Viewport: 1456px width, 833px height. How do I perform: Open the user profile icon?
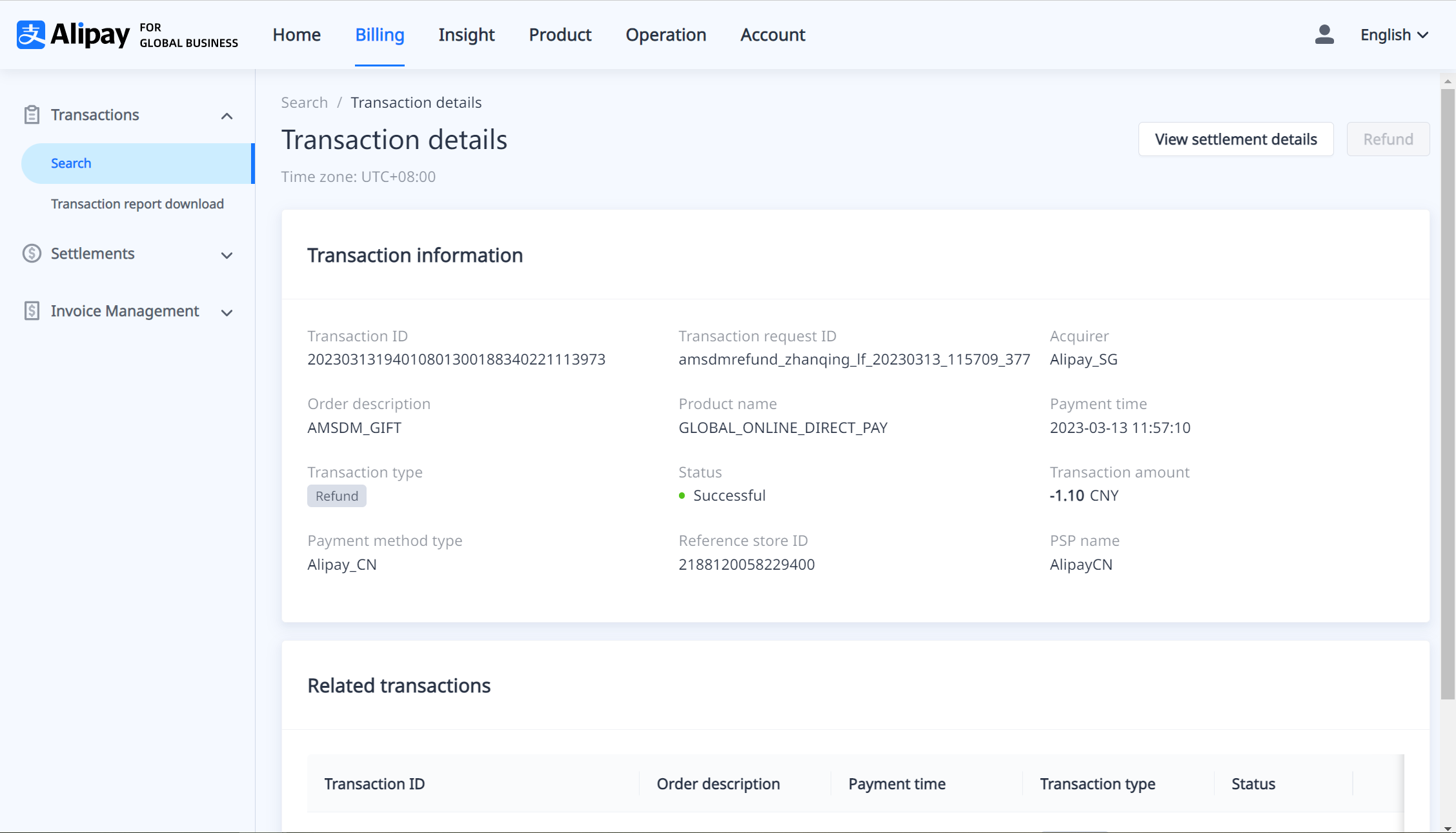click(x=1324, y=35)
